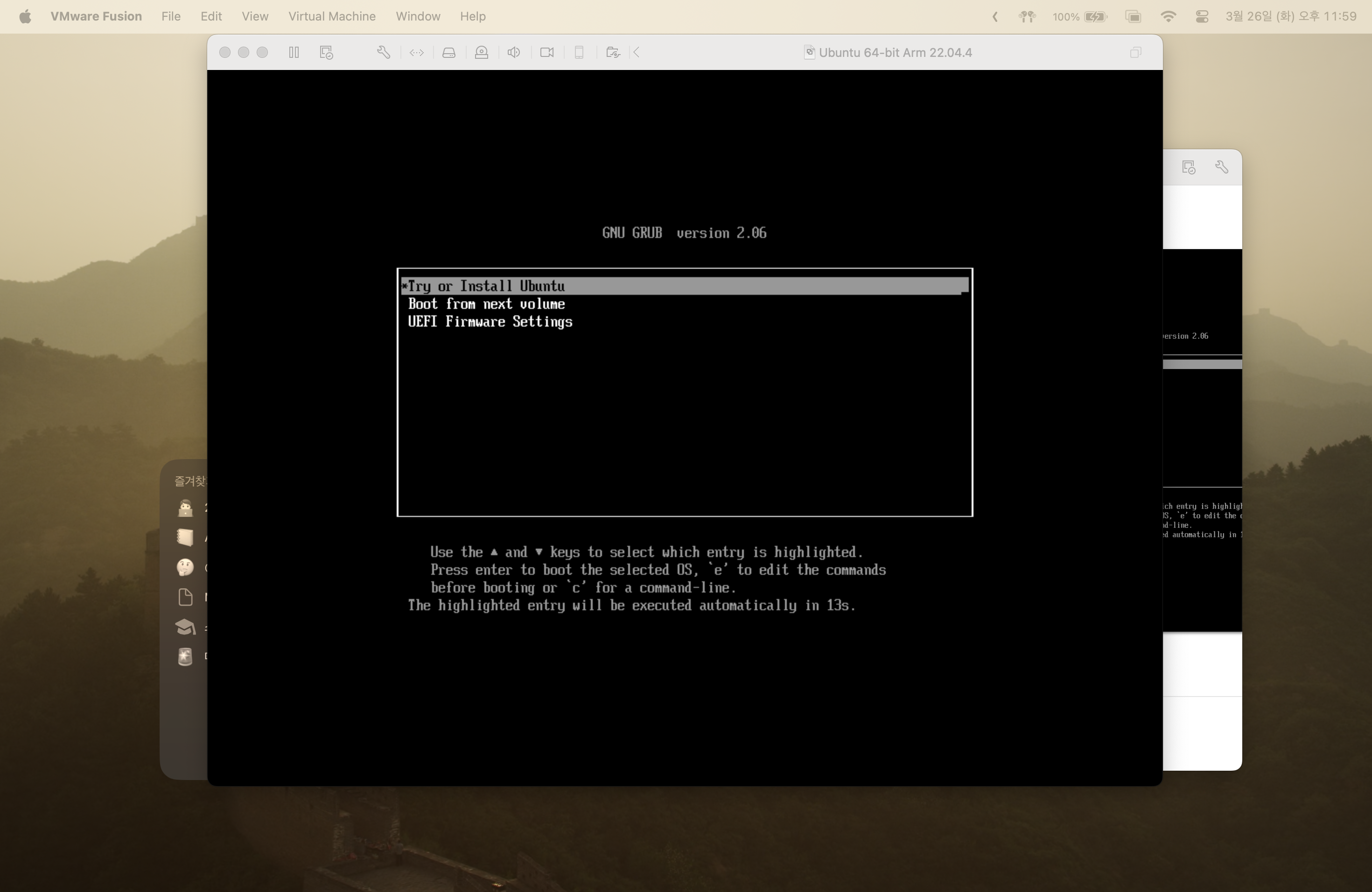
Task: Click the 'Ubuntu 64-bit Arm 22.04.4' window title
Action: pyautogui.click(x=895, y=52)
